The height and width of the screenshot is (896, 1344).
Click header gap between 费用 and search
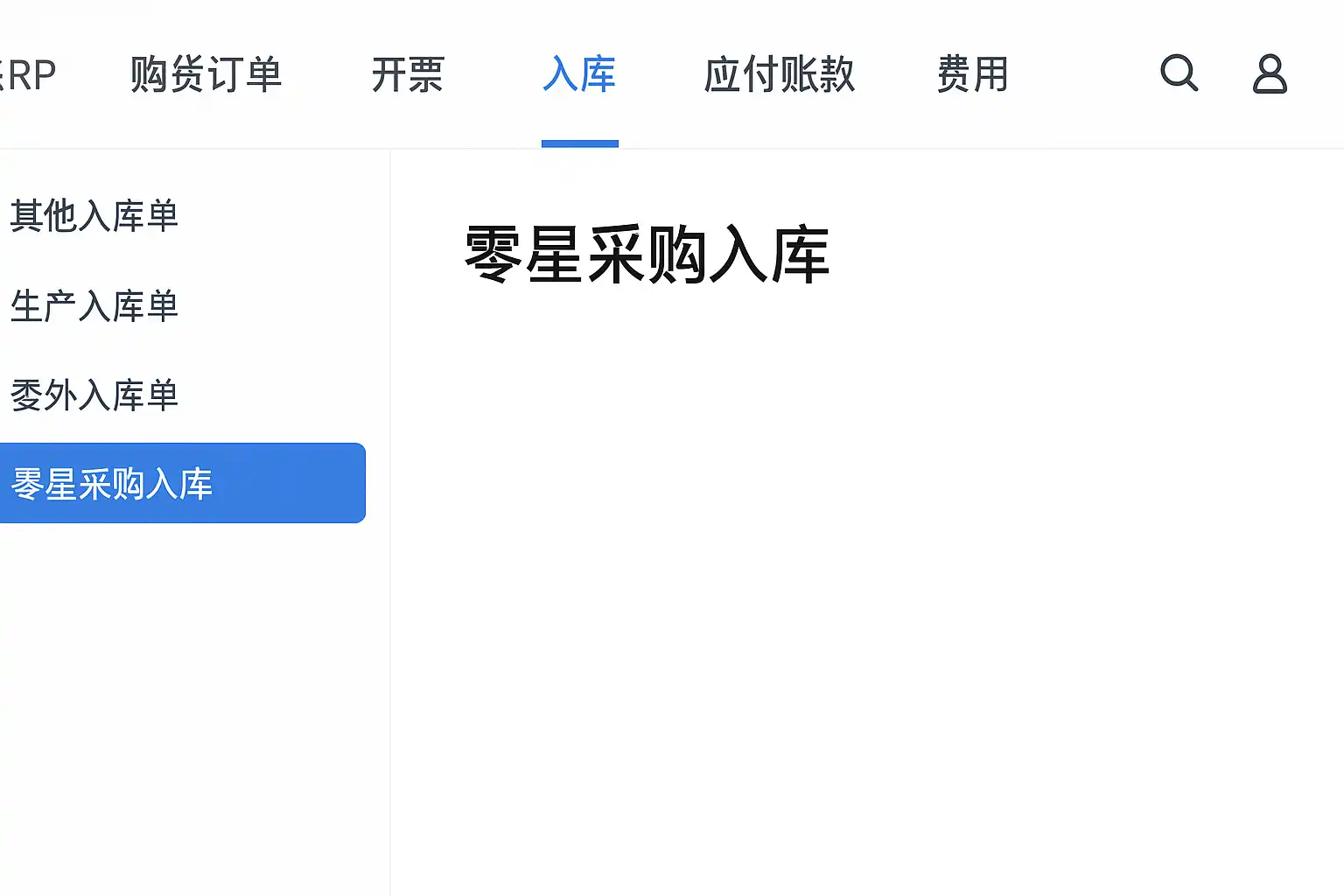[1085, 74]
